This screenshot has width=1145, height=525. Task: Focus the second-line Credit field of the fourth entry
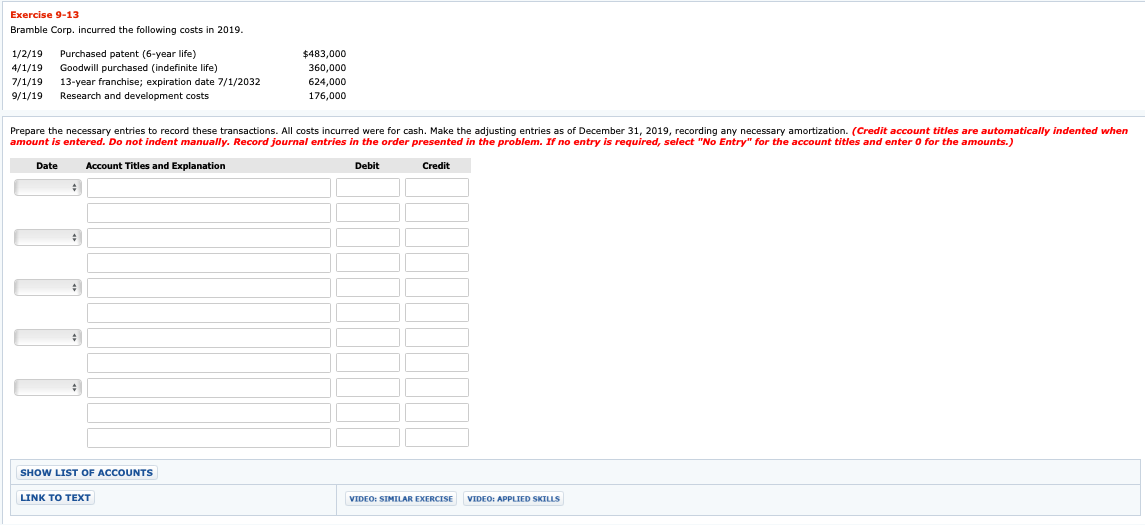coord(437,362)
